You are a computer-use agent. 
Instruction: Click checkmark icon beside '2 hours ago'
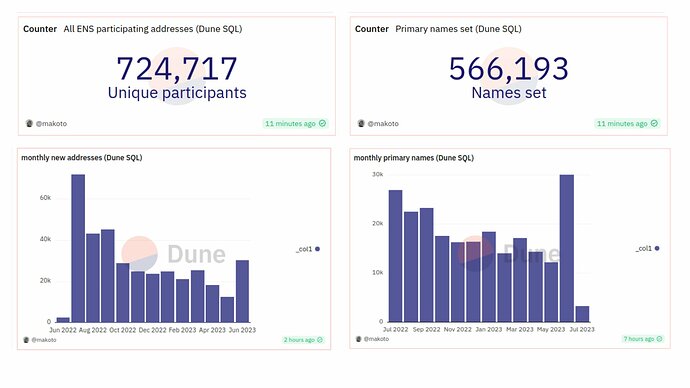click(320, 340)
